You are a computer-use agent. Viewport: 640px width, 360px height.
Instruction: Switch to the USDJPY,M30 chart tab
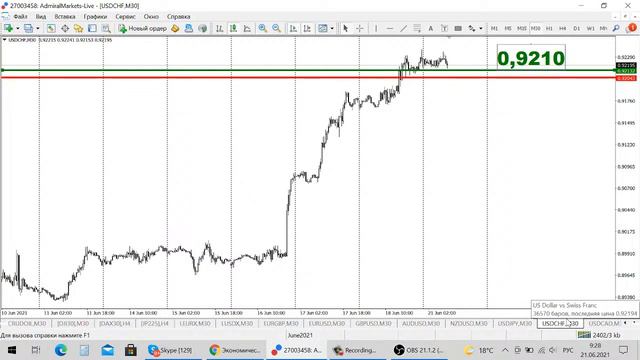[x=515, y=323]
